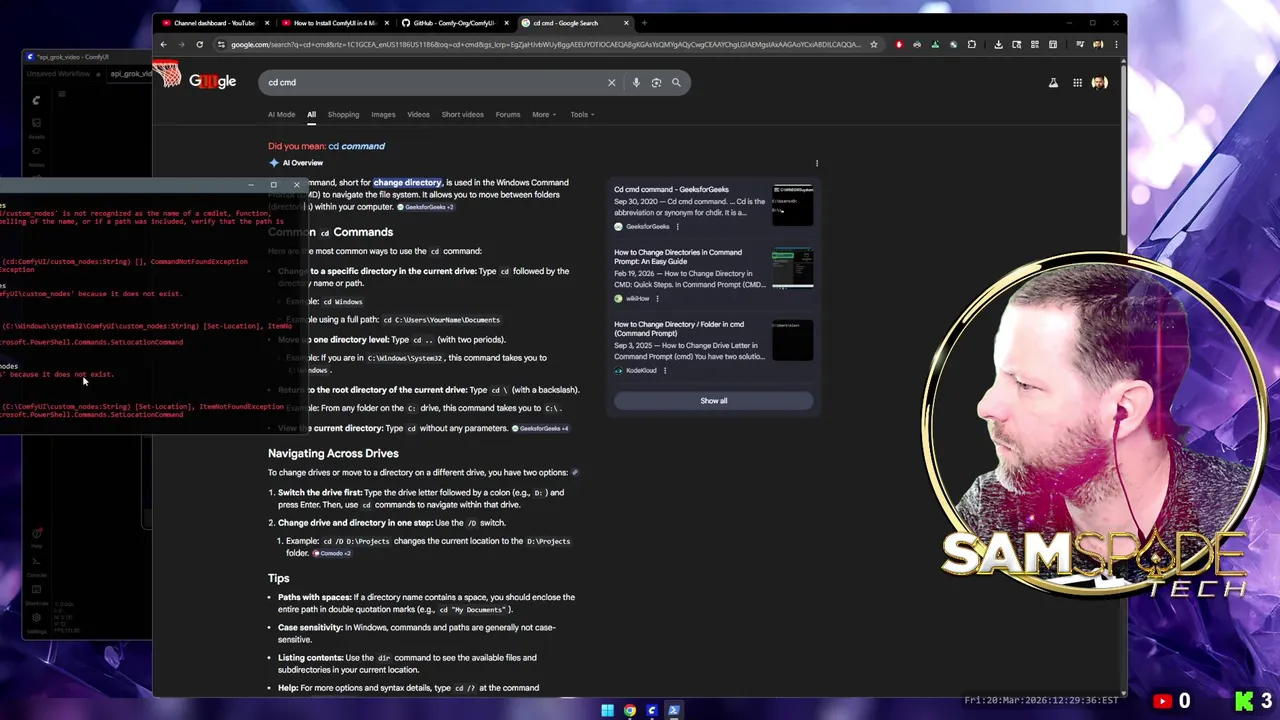Expand the Tools dropdown

pos(582,114)
